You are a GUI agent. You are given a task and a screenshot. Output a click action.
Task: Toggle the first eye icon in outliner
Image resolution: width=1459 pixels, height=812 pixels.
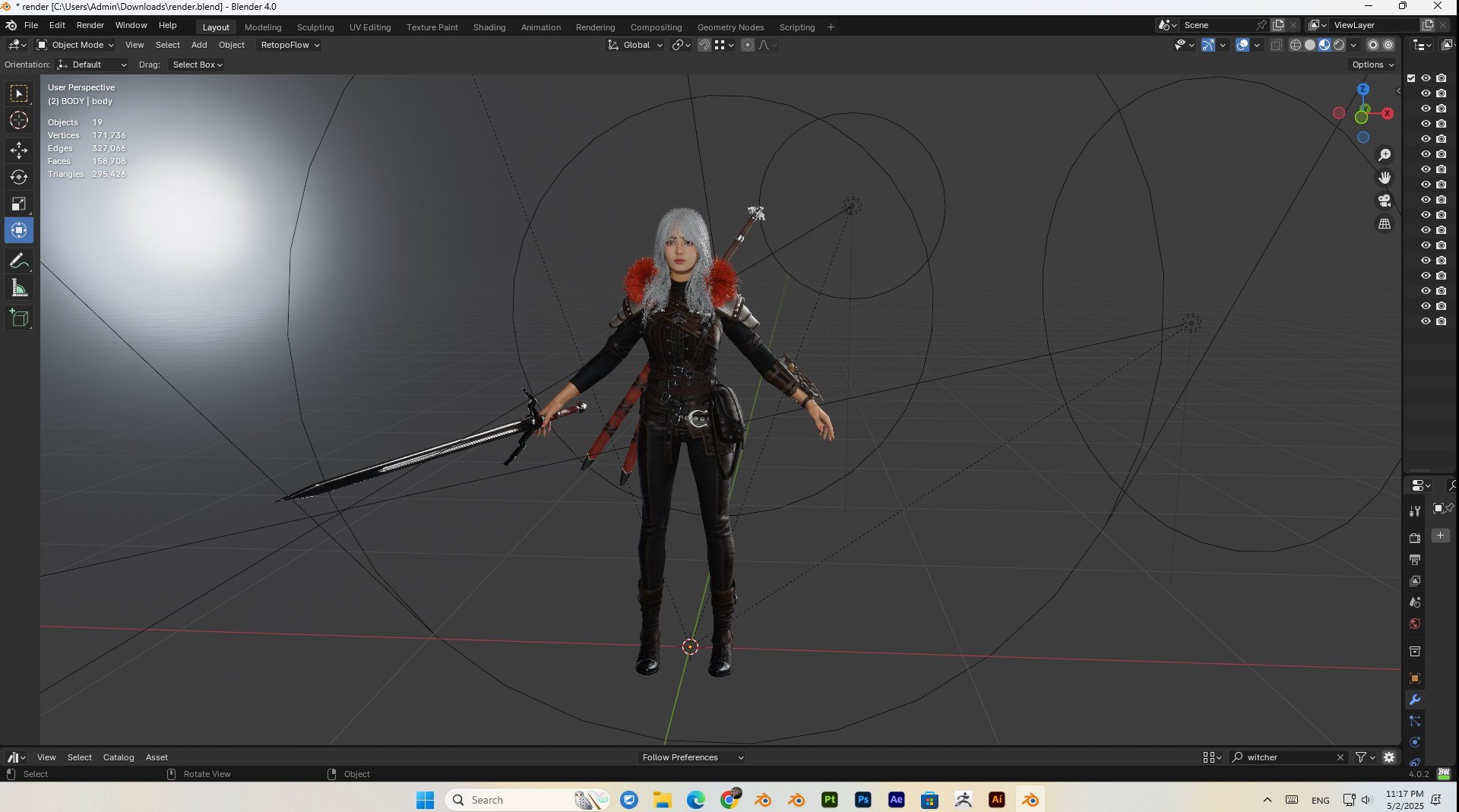click(x=1426, y=78)
